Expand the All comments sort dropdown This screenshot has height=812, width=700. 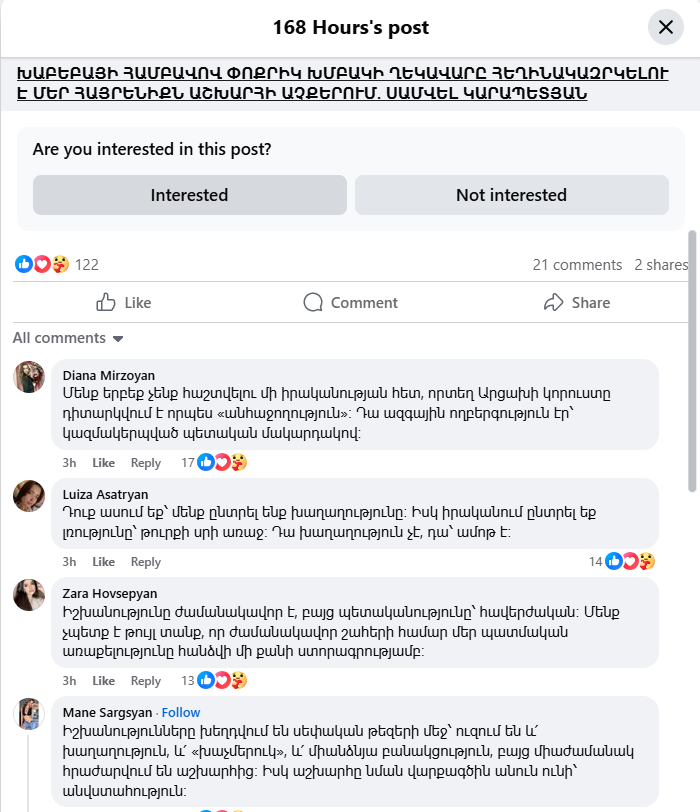tap(68, 338)
